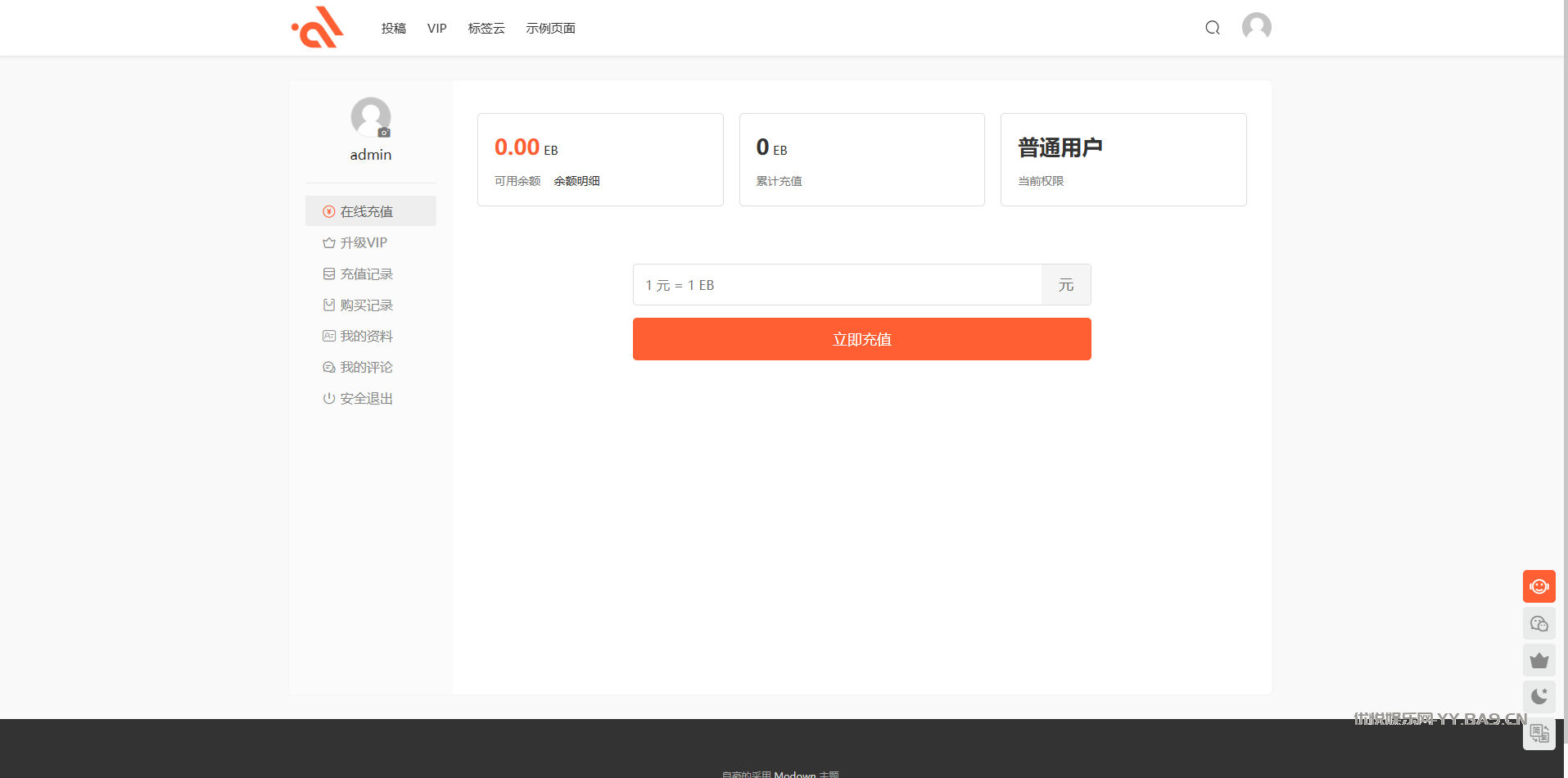Change profile photo via camera icon
Image resolution: width=1568 pixels, height=778 pixels.
point(384,133)
